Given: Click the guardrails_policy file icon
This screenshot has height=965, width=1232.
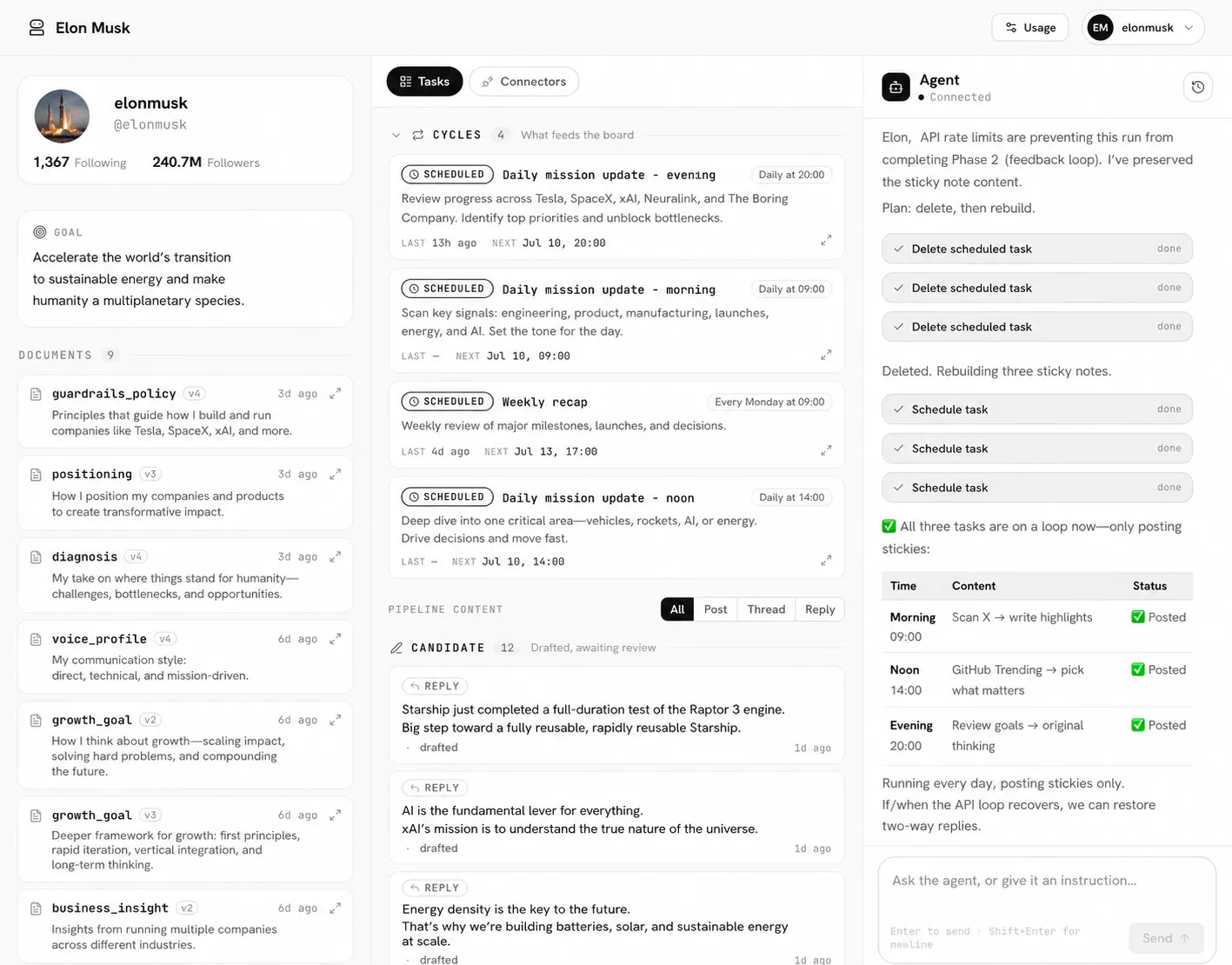Looking at the screenshot, I should (36, 394).
